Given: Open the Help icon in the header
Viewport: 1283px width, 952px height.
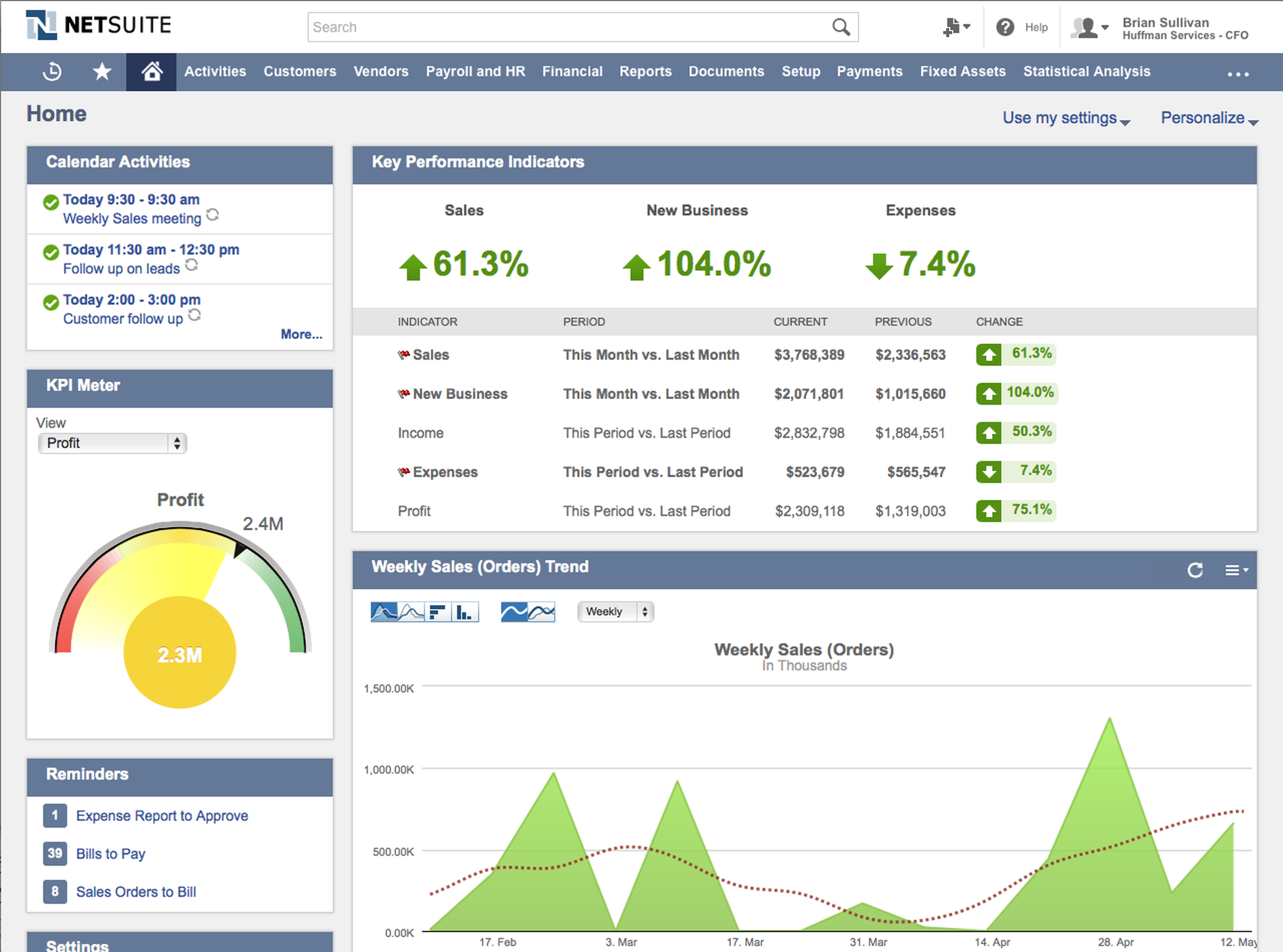Looking at the screenshot, I should point(1005,27).
